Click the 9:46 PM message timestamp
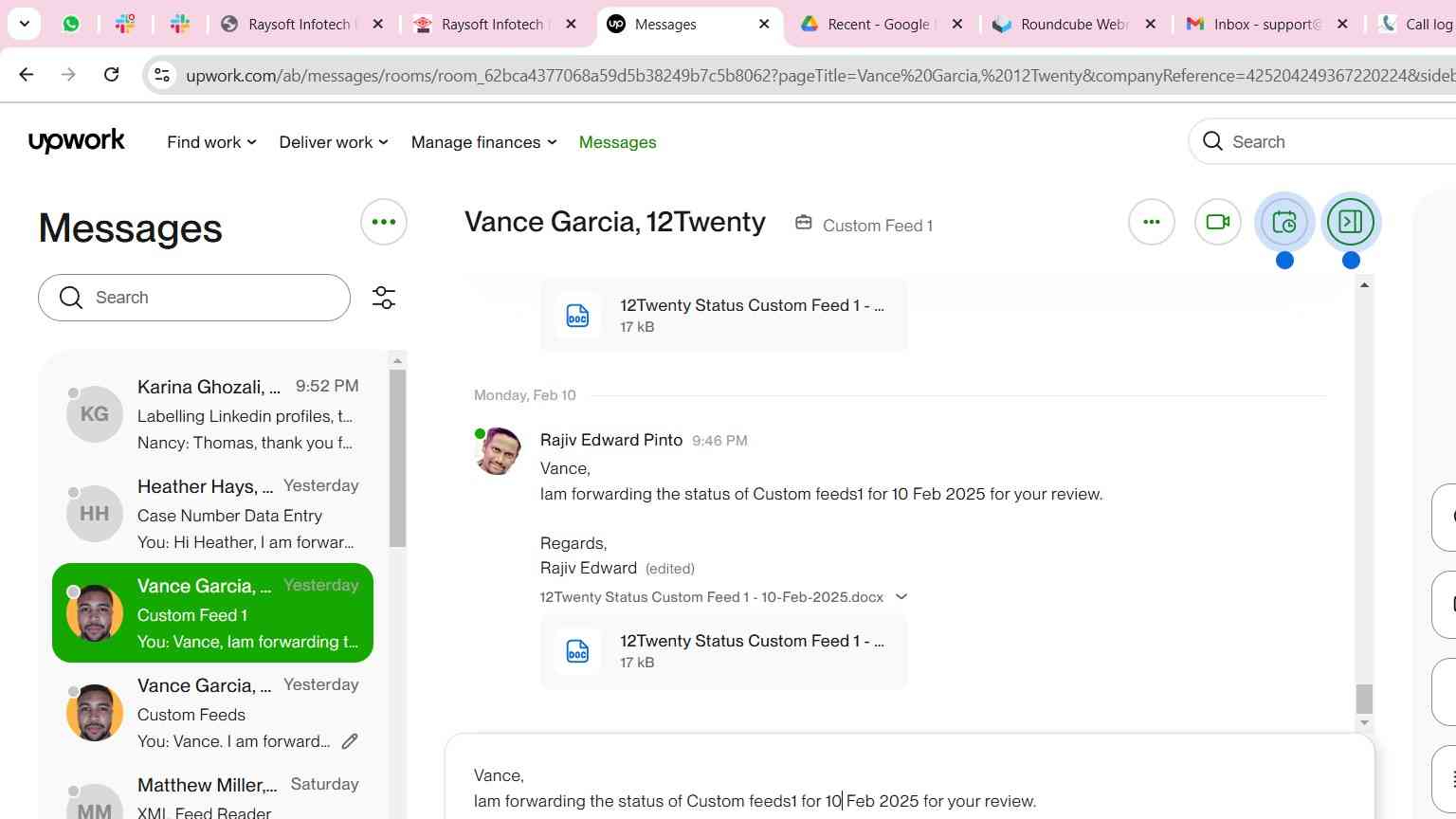 [719, 441]
